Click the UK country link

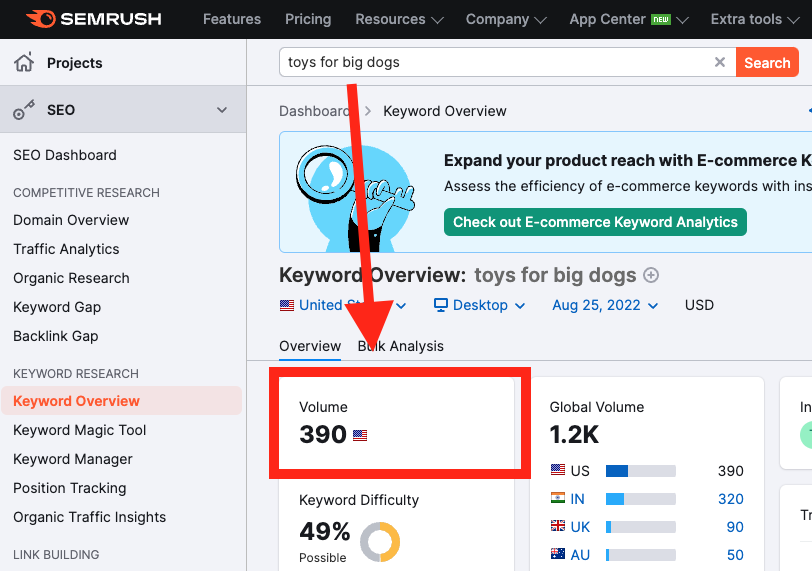click(580, 526)
